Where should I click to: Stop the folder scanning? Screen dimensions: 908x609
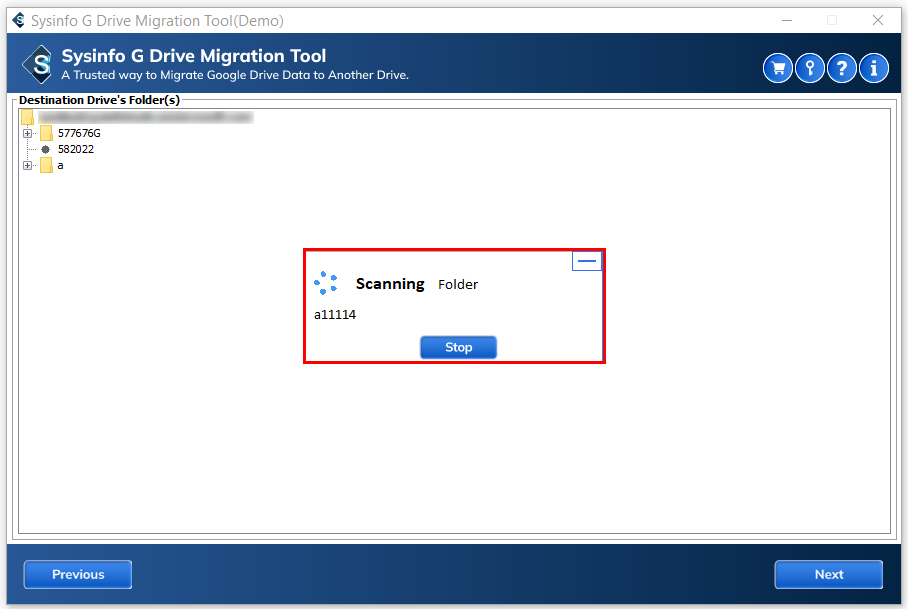458,347
